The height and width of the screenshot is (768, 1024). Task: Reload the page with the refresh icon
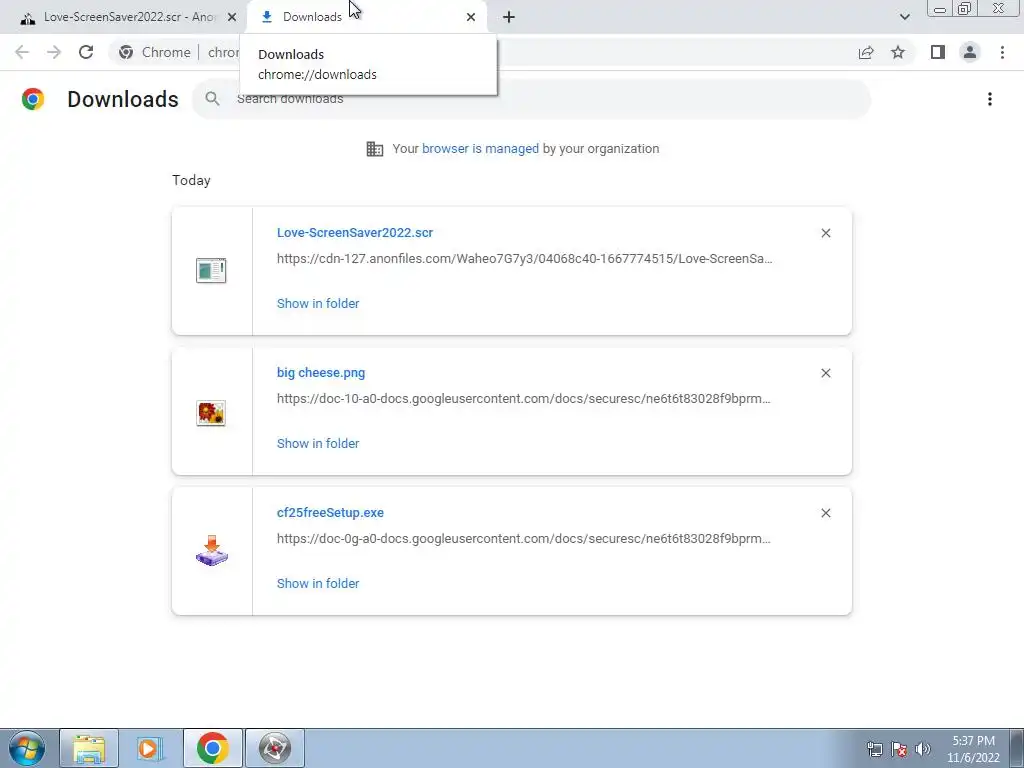(86, 52)
